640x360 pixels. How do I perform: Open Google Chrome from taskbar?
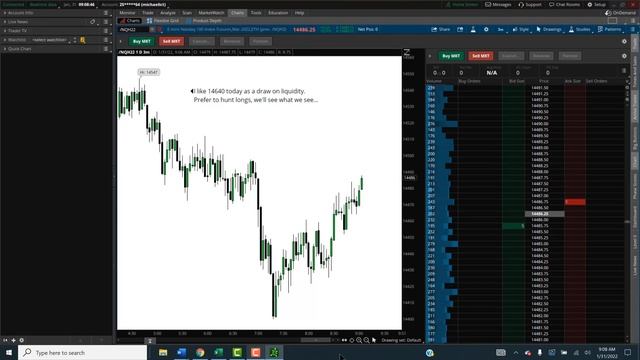click(200, 352)
